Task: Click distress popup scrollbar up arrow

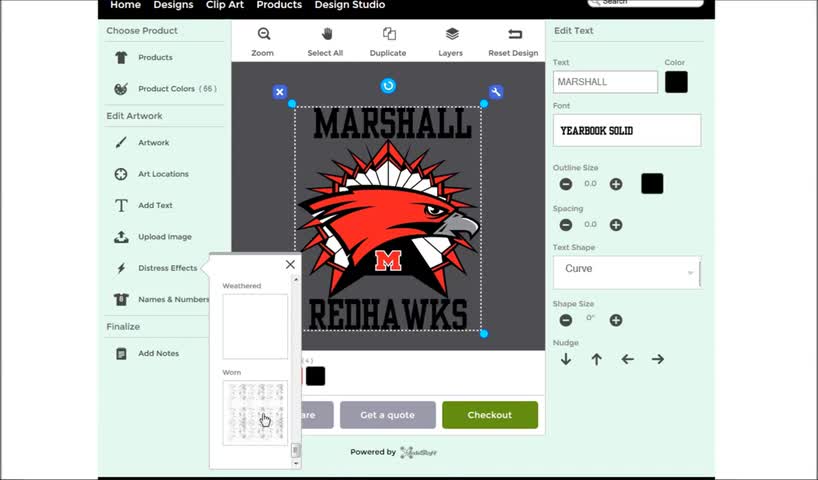Action: tap(296, 280)
